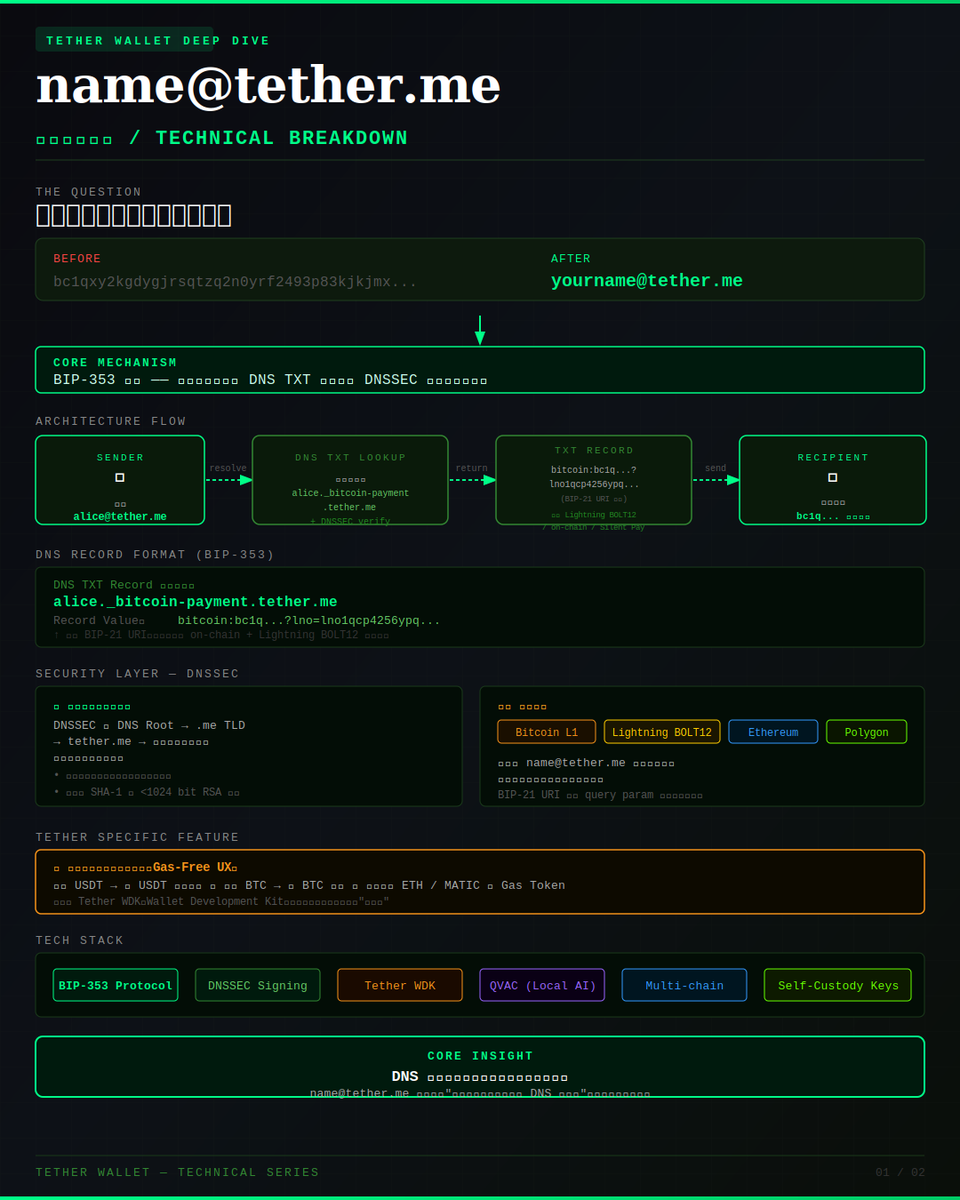960x1200 pixels.
Task: Select the CORE INSIGHT heading
Action: point(480,1056)
